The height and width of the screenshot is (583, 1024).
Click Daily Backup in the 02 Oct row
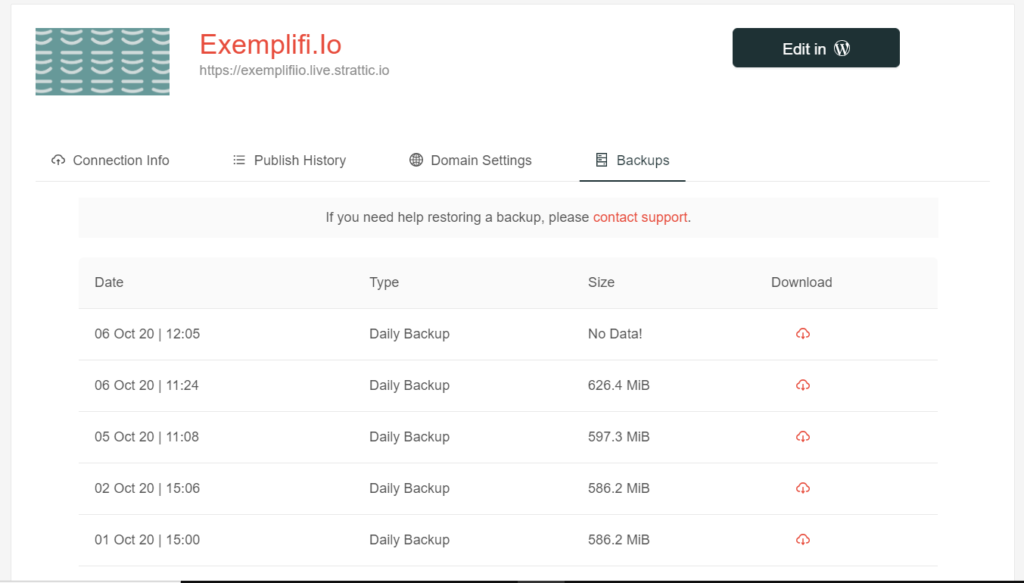click(409, 488)
